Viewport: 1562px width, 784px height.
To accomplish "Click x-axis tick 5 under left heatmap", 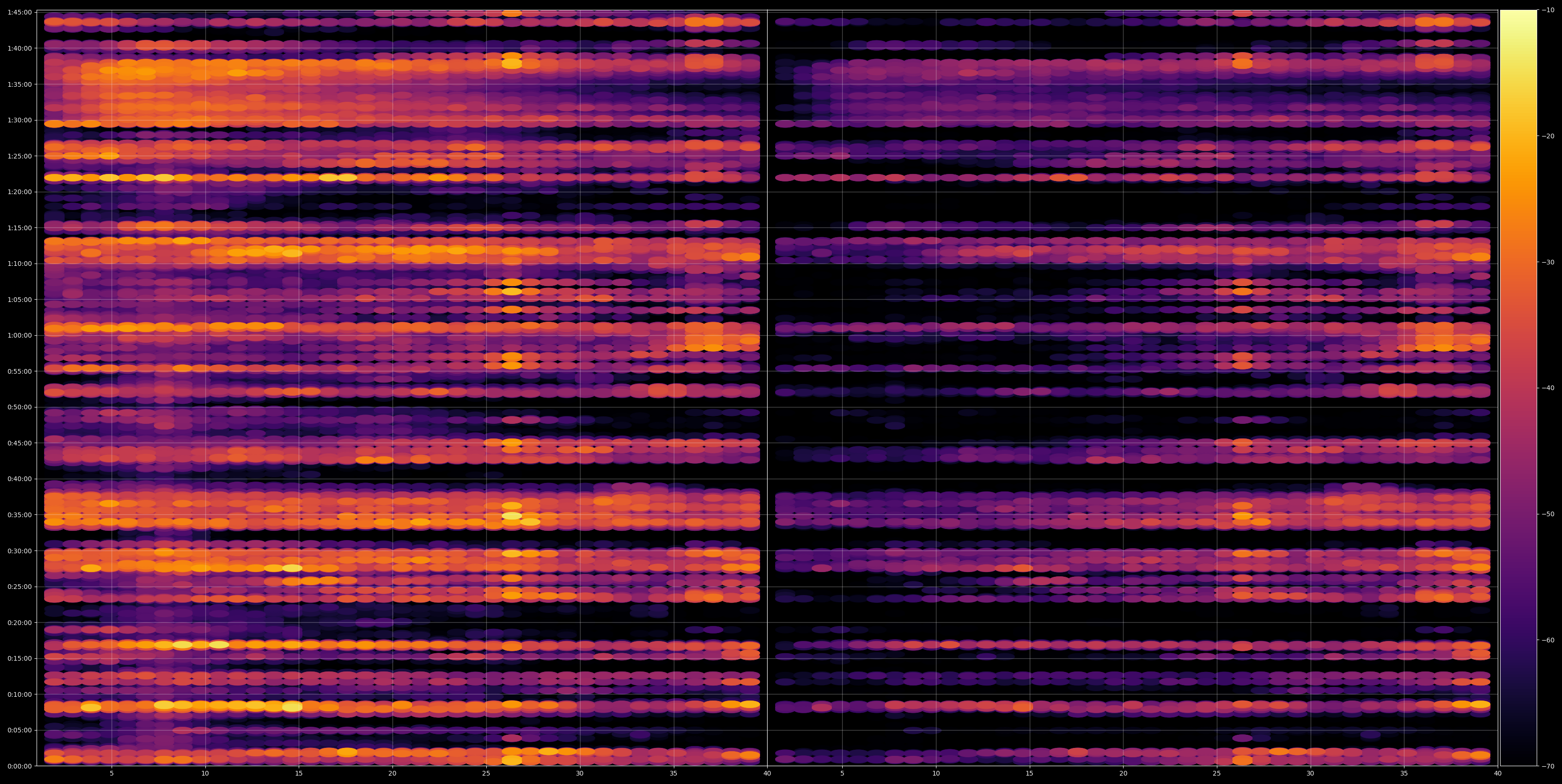I will [x=112, y=773].
